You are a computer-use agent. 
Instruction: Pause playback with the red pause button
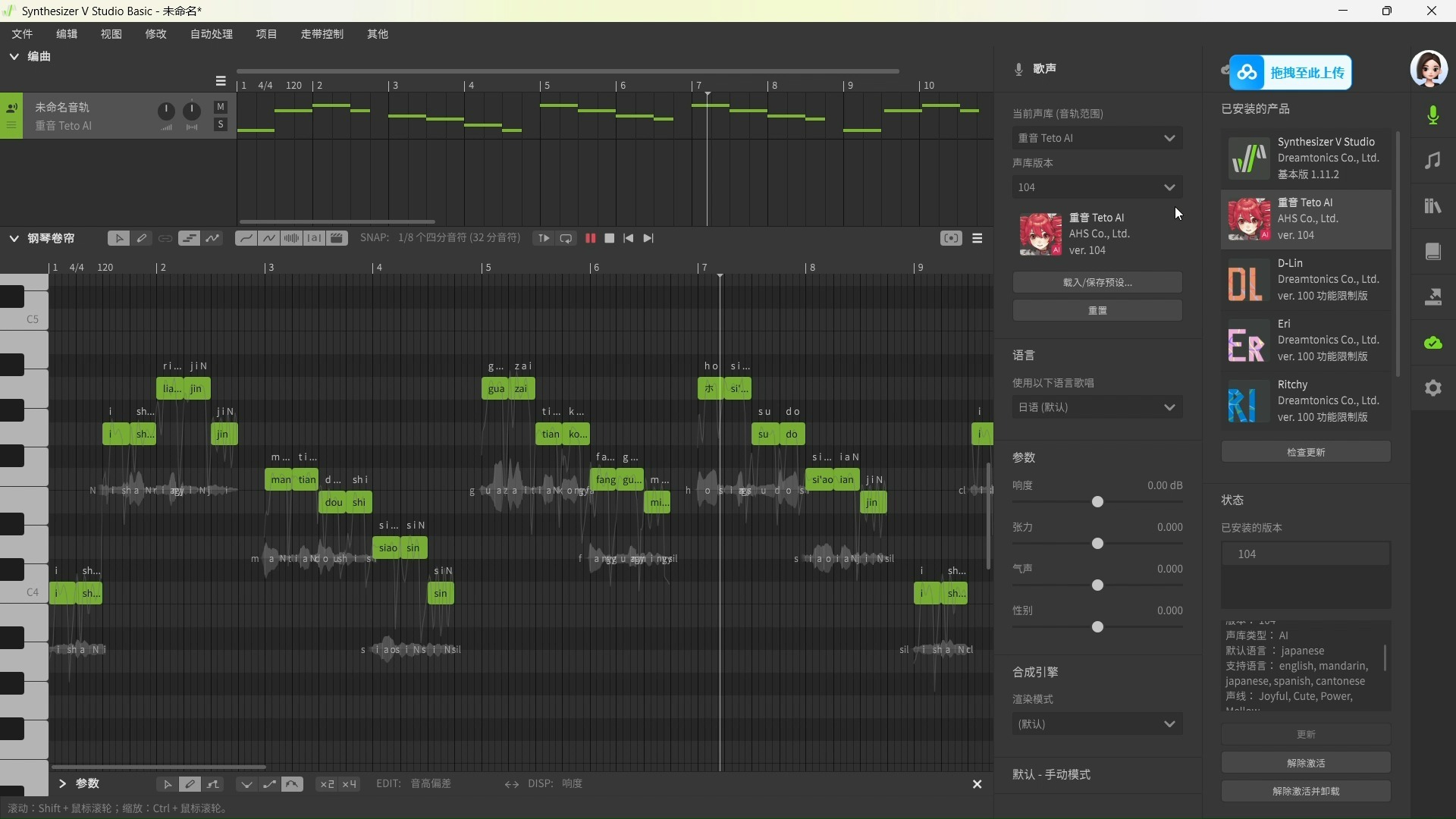(x=590, y=238)
